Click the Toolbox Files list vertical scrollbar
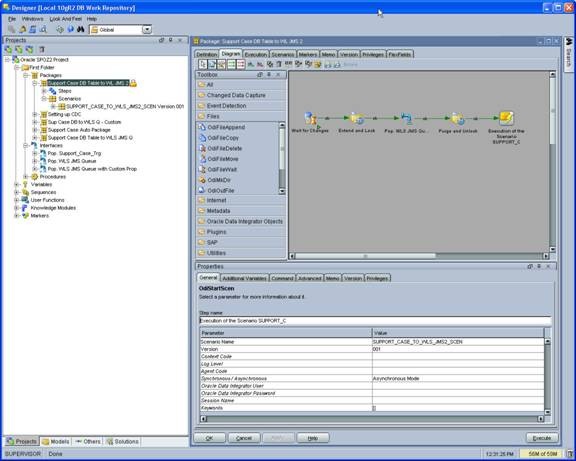Screen dimensions: 576x461 [282, 158]
